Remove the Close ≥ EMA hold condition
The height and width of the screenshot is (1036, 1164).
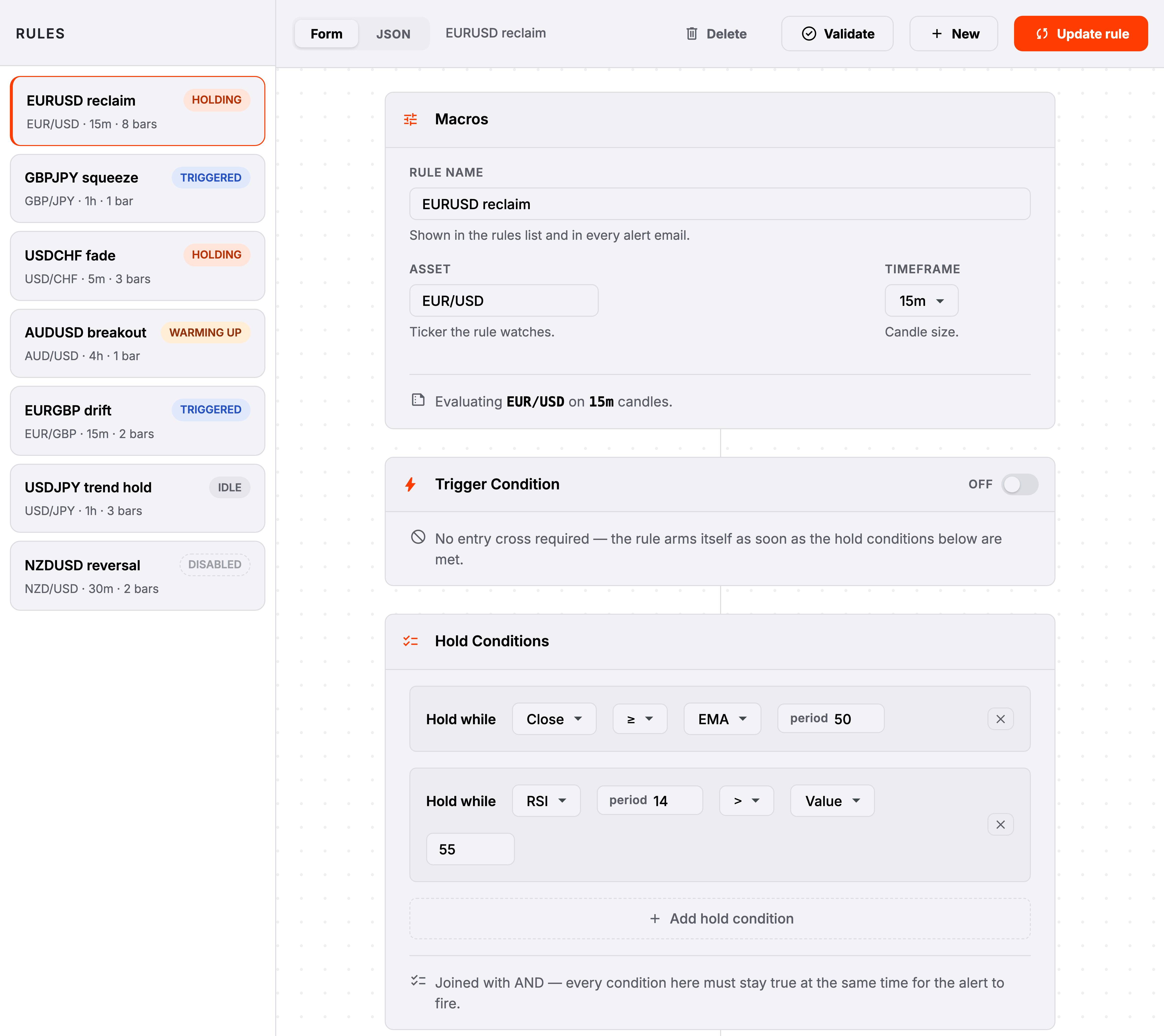(1000, 719)
